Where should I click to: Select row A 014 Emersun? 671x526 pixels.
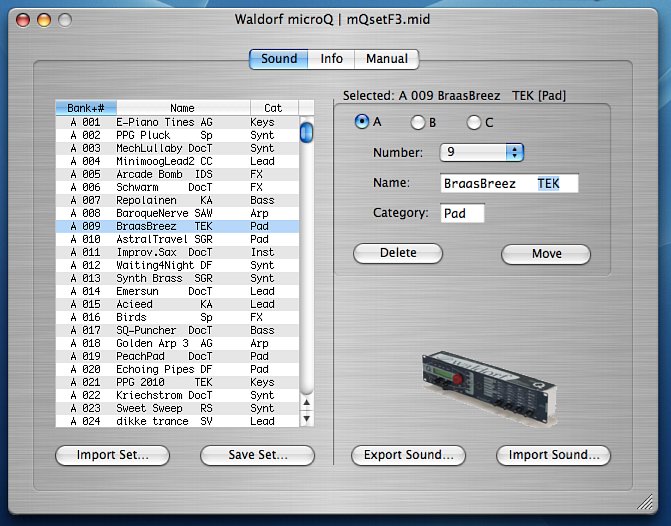tap(177, 291)
